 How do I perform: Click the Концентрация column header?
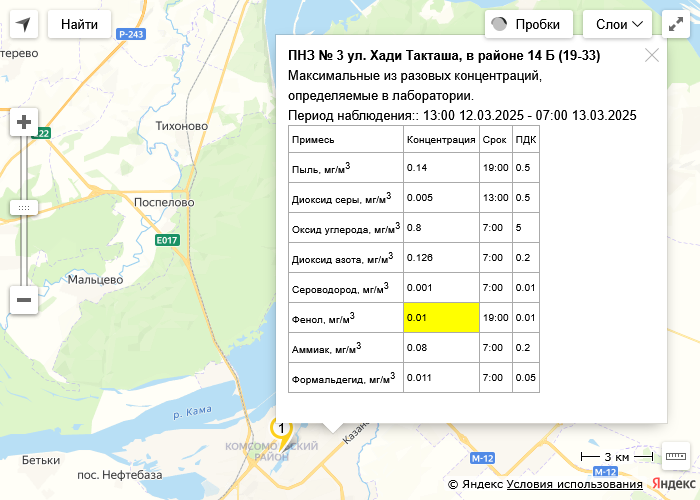pos(441,139)
